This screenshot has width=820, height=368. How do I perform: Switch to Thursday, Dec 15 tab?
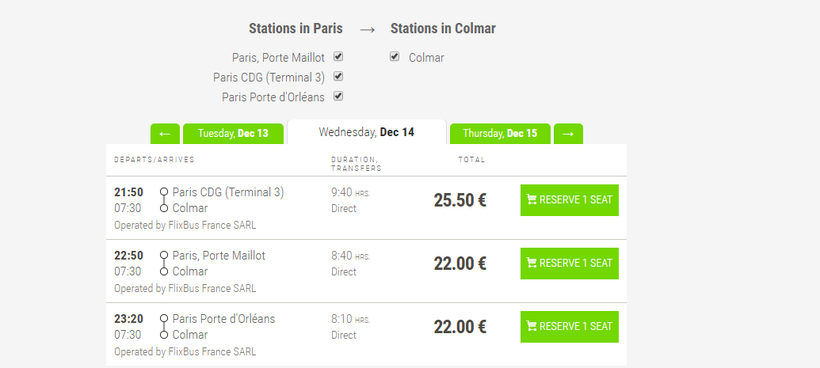[x=500, y=134]
